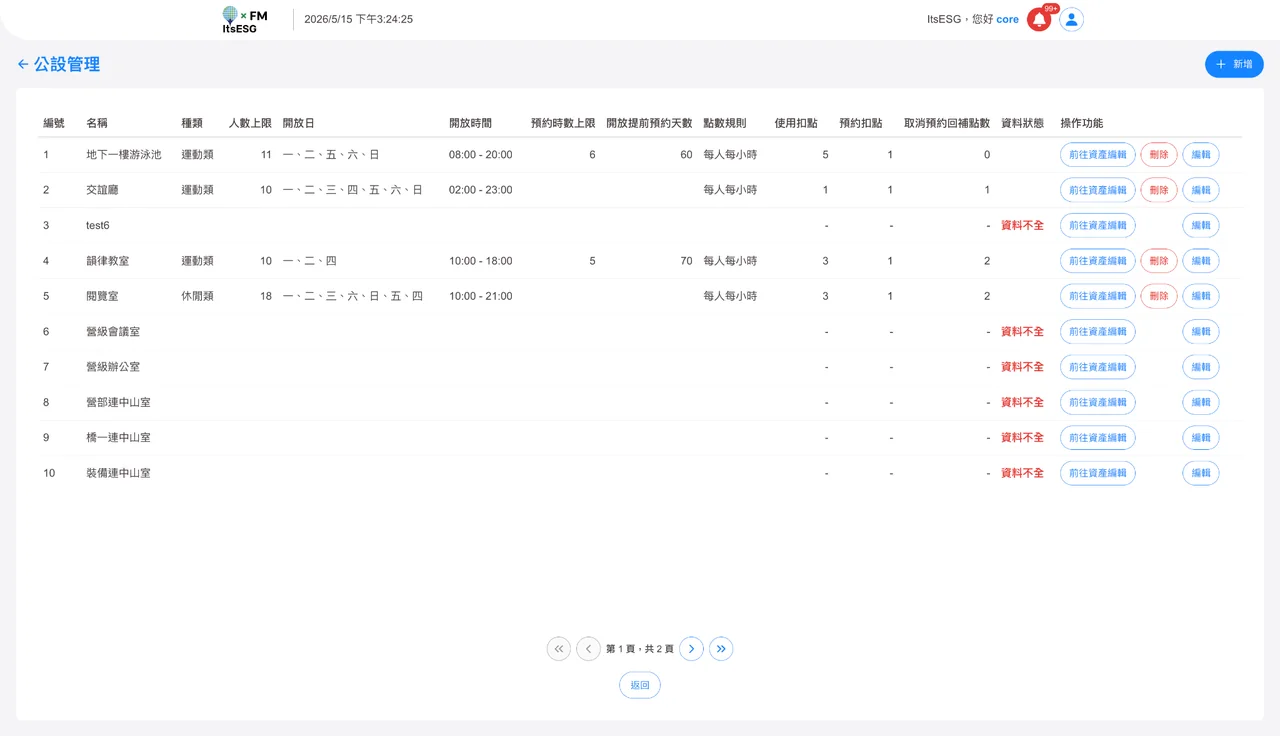
Task: Open 前往資產編輯 for test6
Action: (1098, 225)
